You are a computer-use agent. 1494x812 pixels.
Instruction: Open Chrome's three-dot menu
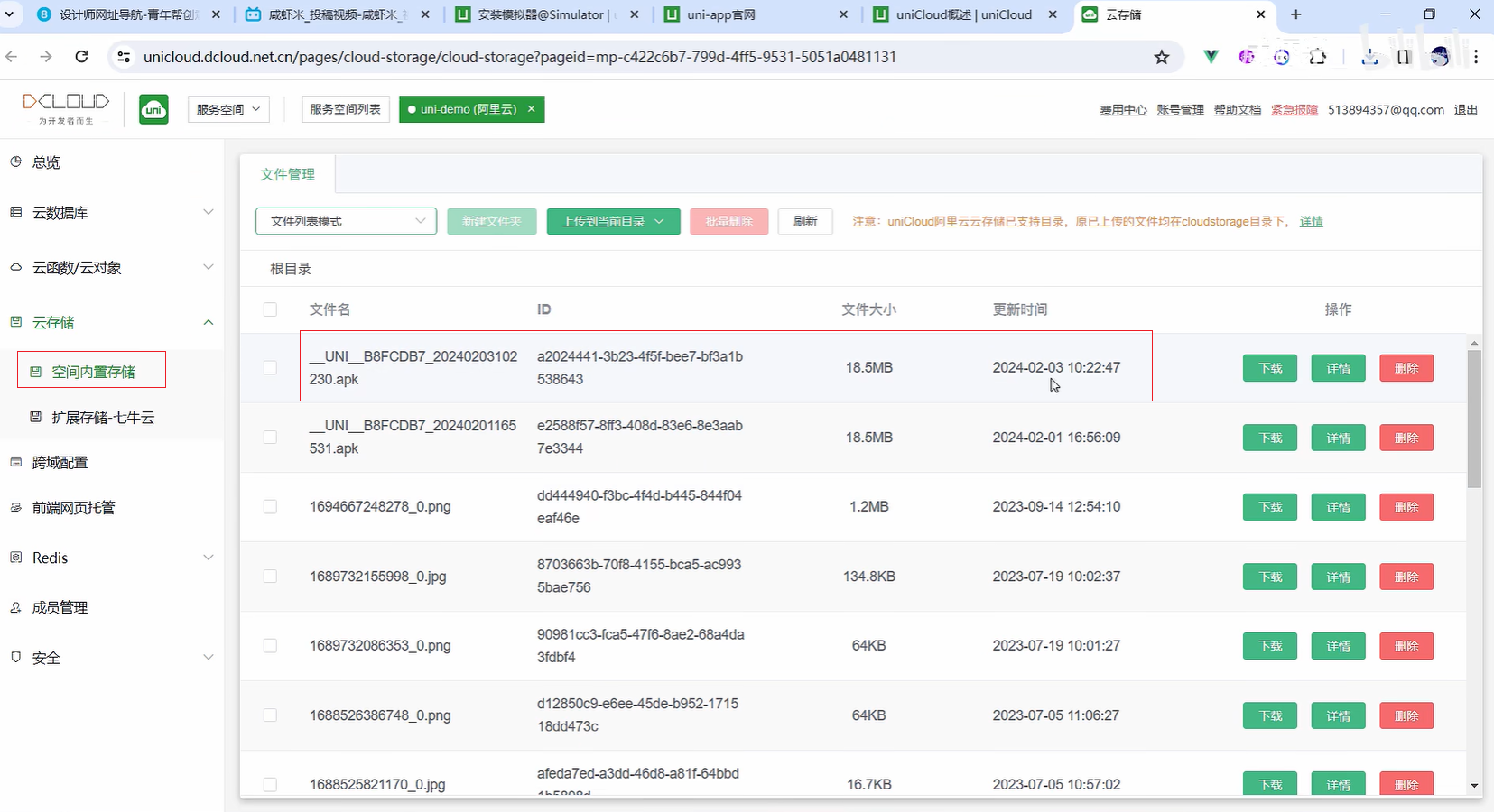1476,57
